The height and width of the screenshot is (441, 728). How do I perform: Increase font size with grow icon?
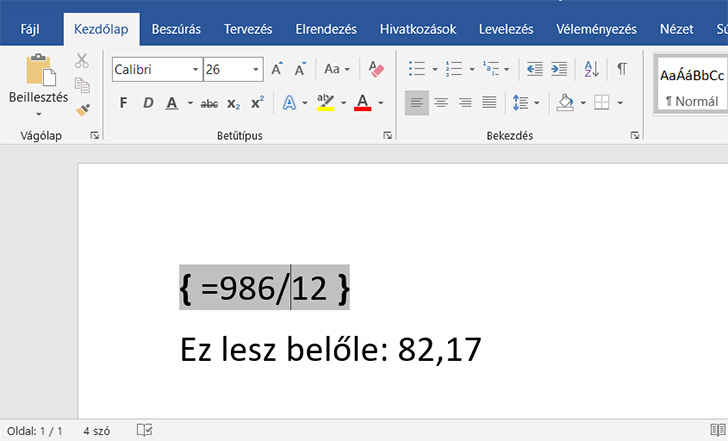pyautogui.click(x=277, y=69)
